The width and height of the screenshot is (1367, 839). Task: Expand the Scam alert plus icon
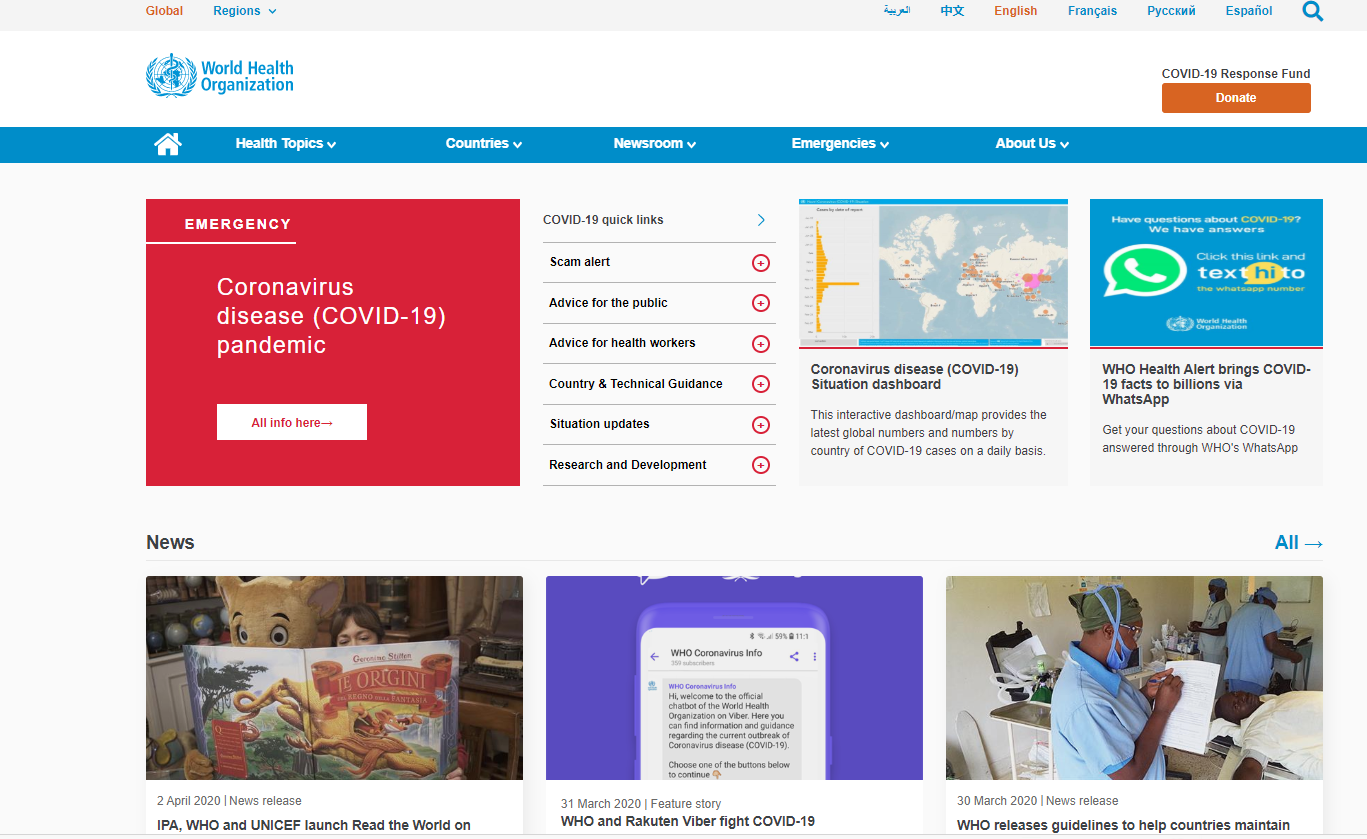(x=760, y=263)
